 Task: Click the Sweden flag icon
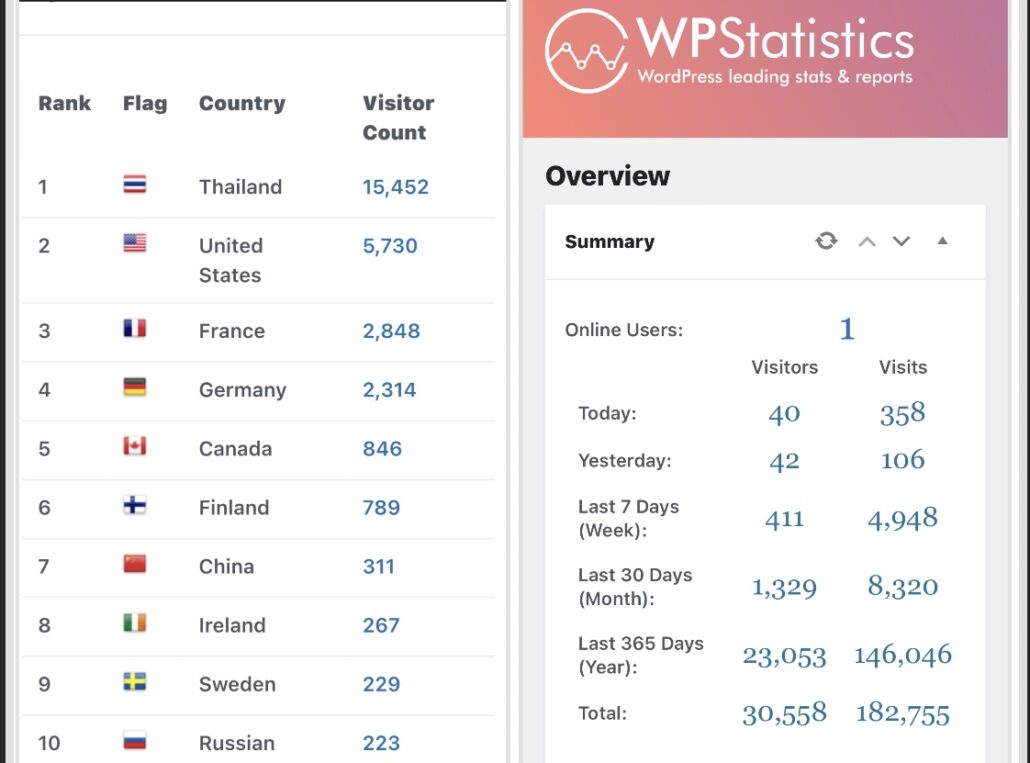[x=135, y=682]
